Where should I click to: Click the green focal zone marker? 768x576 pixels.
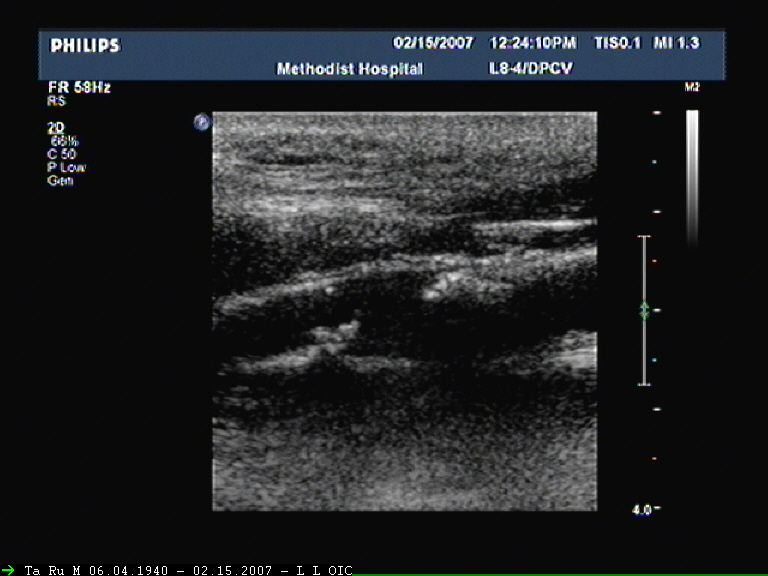(x=645, y=311)
